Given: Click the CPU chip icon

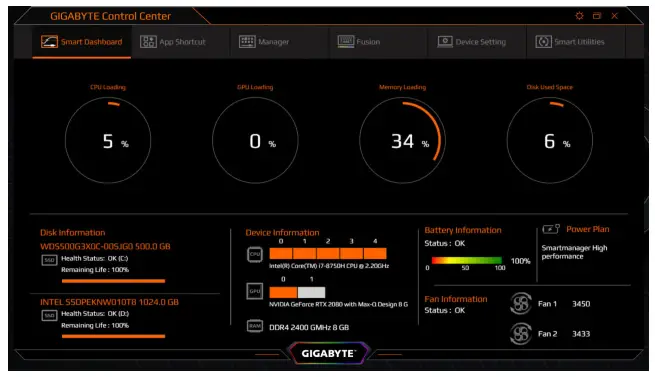Looking at the screenshot, I should [255, 255].
